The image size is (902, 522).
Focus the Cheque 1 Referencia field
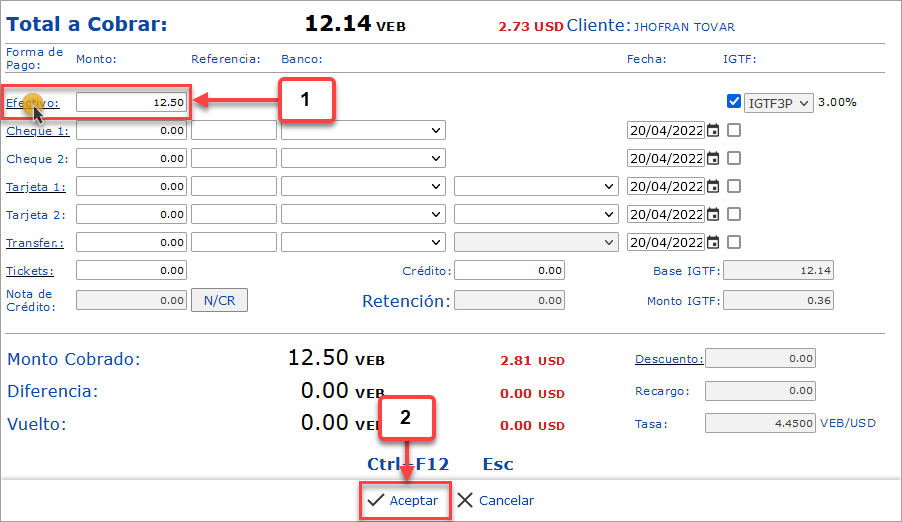click(x=234, y=131)
